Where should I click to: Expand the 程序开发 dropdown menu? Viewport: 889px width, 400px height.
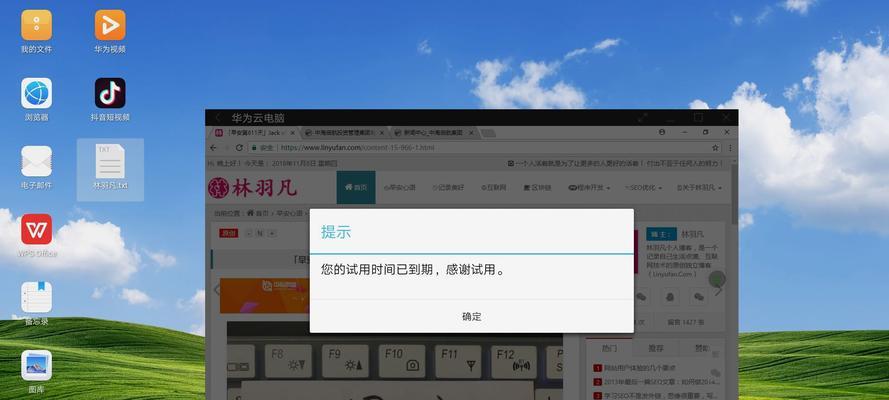[589, 187]
